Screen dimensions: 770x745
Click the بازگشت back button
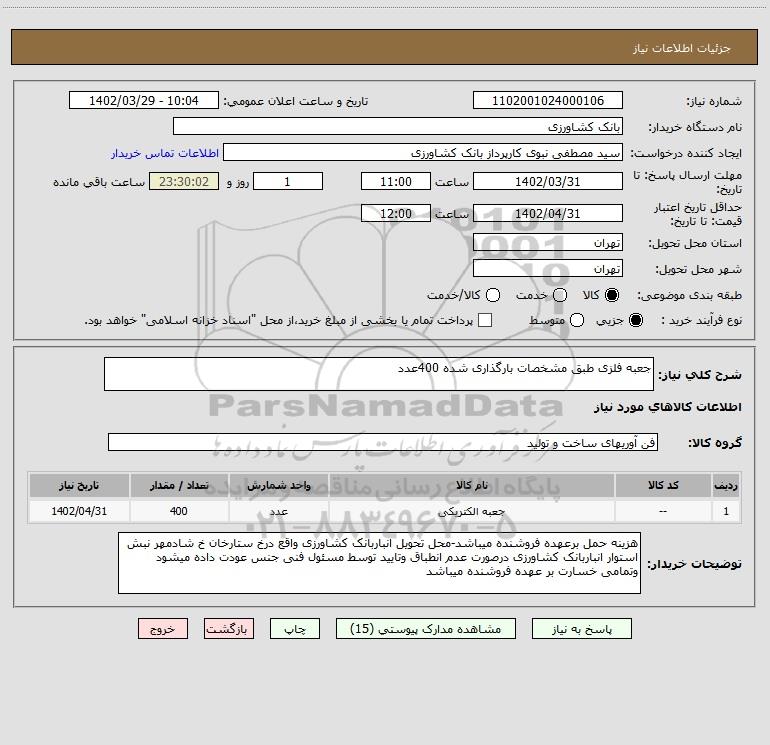[x=229, y=629]
